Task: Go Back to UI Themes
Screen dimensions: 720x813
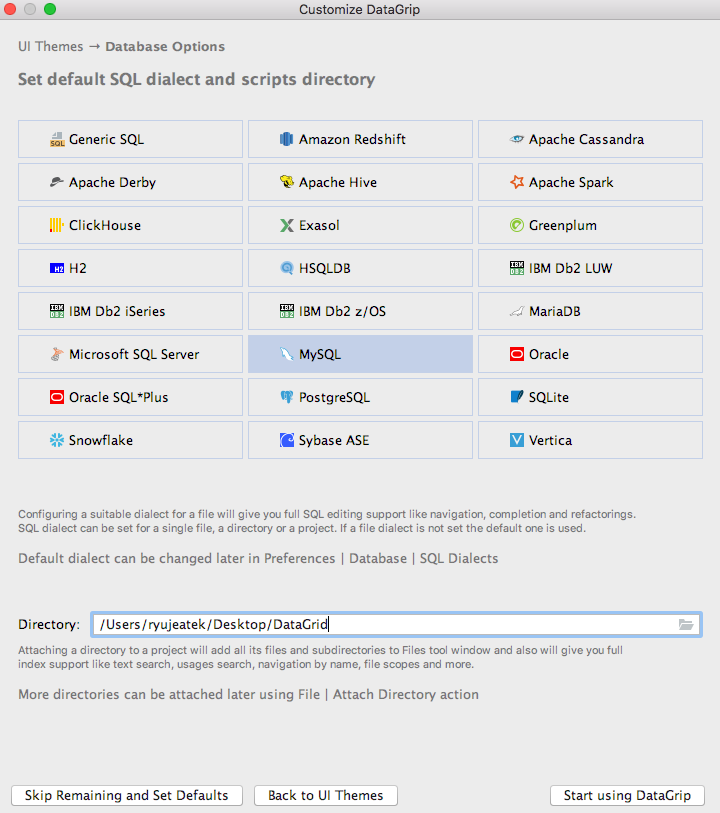Action: (326, 796)
